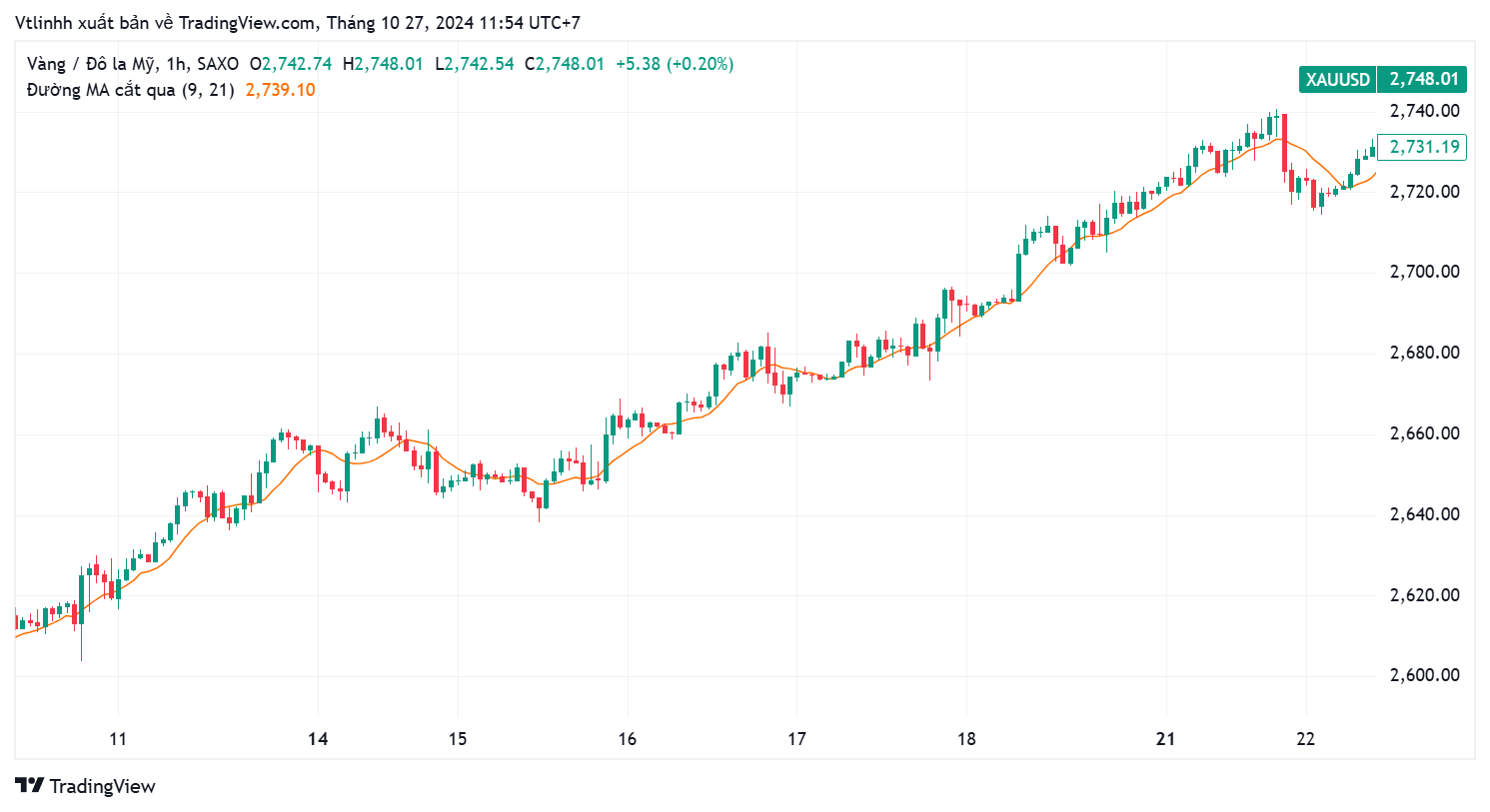Click date label 14 on time axis
Viewport: 1490px width, 812px height.
[x=318, y=739]
